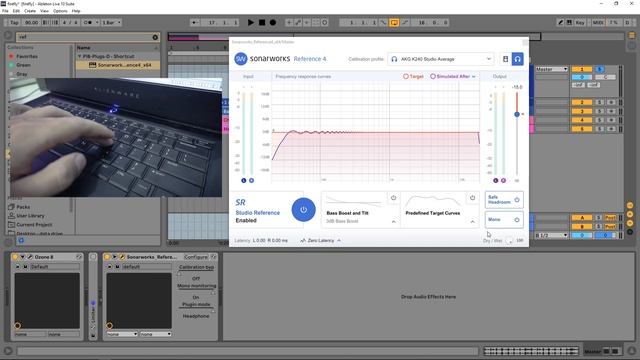Unfold the Sonarworks device parameters triangle
This screenshot has width=640, height=360.
[x=115, y=257]
